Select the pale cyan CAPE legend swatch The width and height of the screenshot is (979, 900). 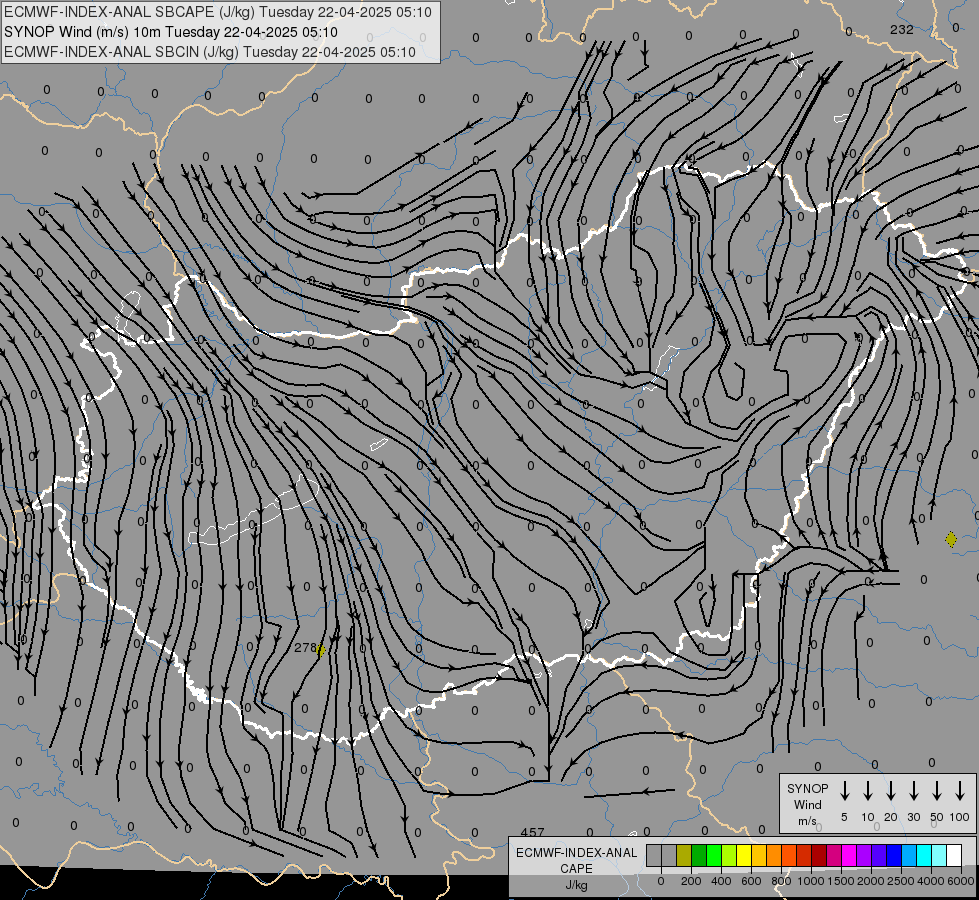coord(938,855)
